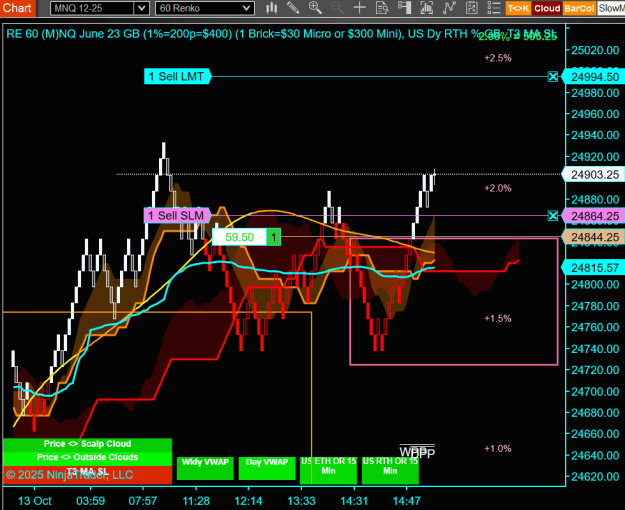Click the 25020.00 price axis label
Image resolution: width=625 pixels, height=510 pixels.
pyautogui.click(x=595, y=50)
